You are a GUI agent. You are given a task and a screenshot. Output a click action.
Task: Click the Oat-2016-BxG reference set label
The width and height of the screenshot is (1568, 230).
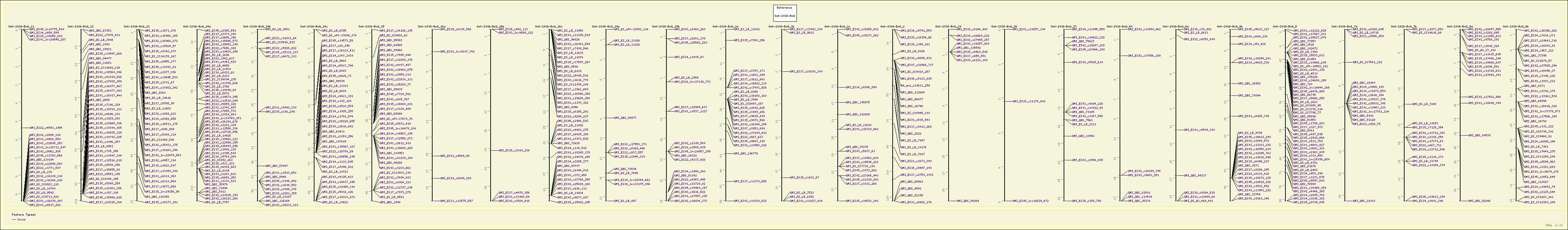(x=784, y=16)
